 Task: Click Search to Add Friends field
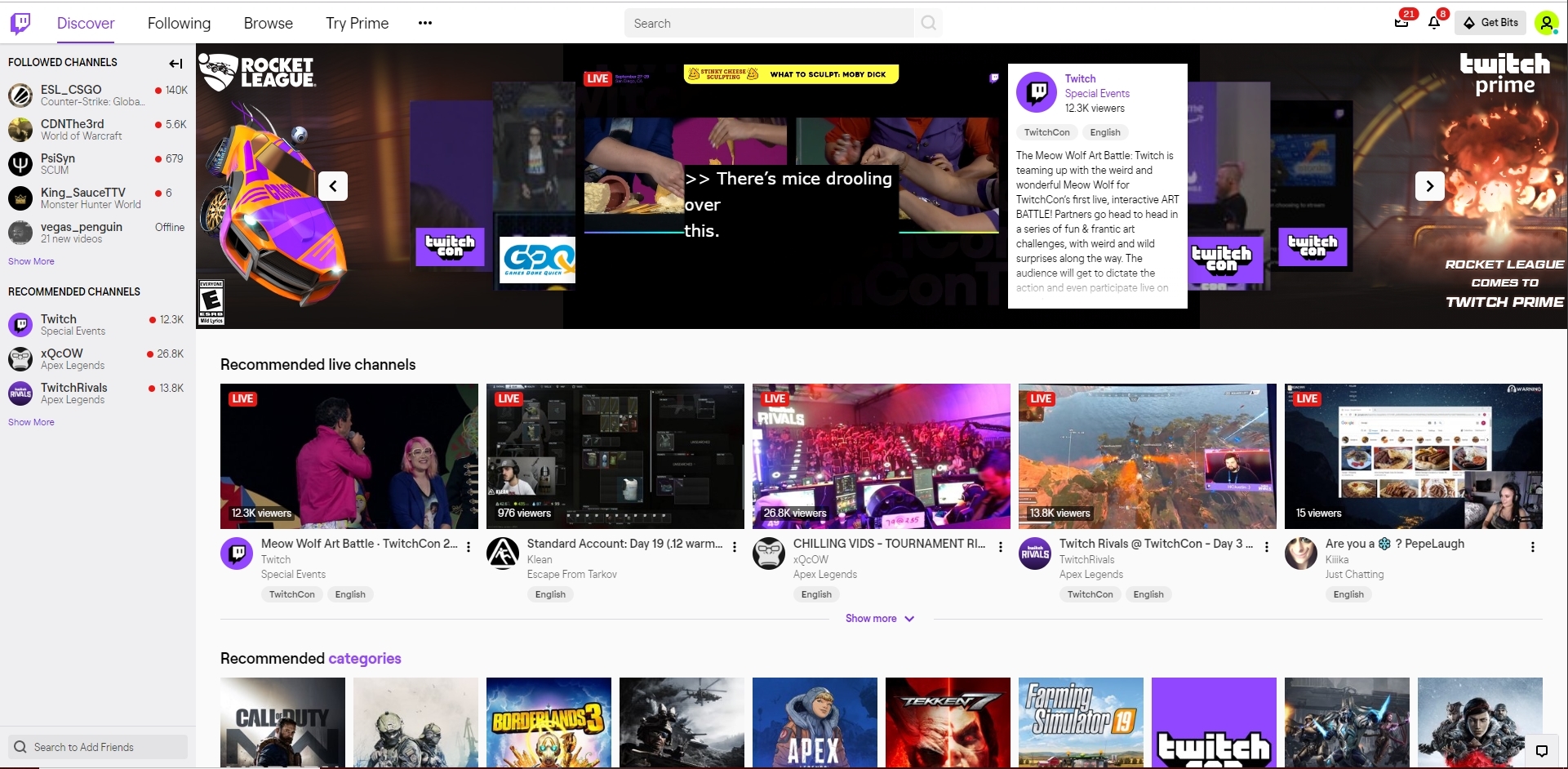click(x=98, y=747)
